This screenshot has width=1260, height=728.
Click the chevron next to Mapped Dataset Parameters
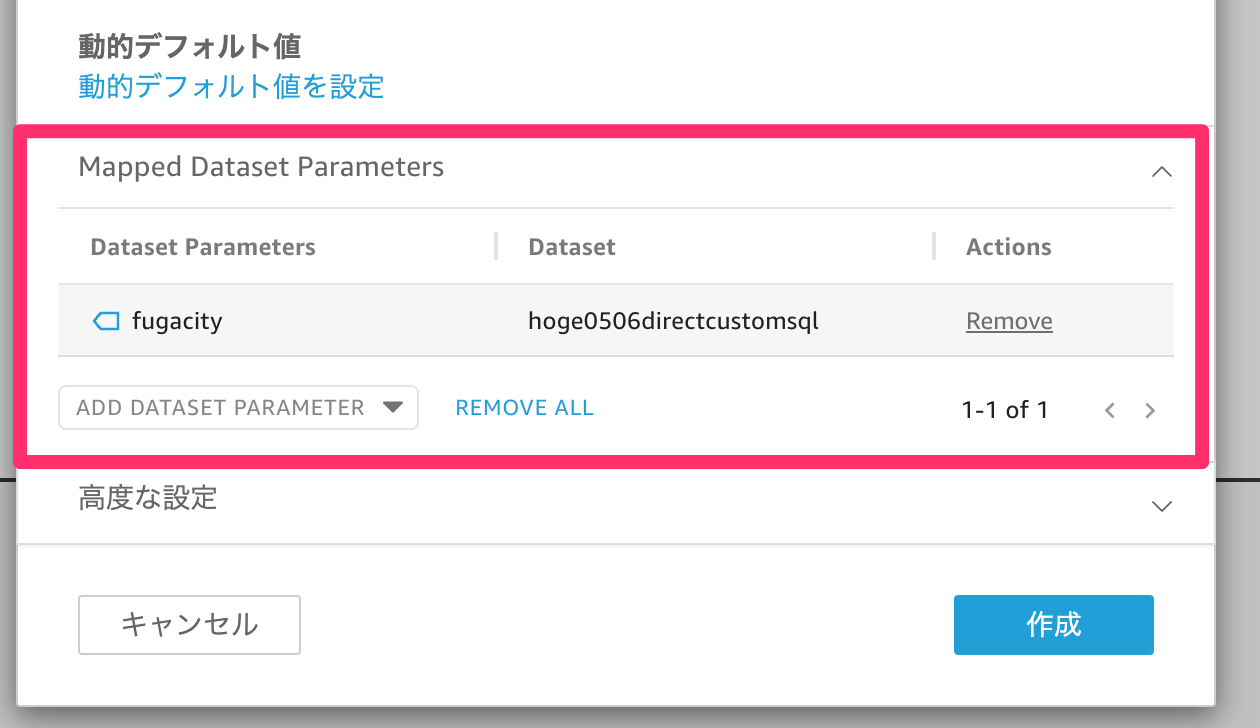coord(1161,171)
